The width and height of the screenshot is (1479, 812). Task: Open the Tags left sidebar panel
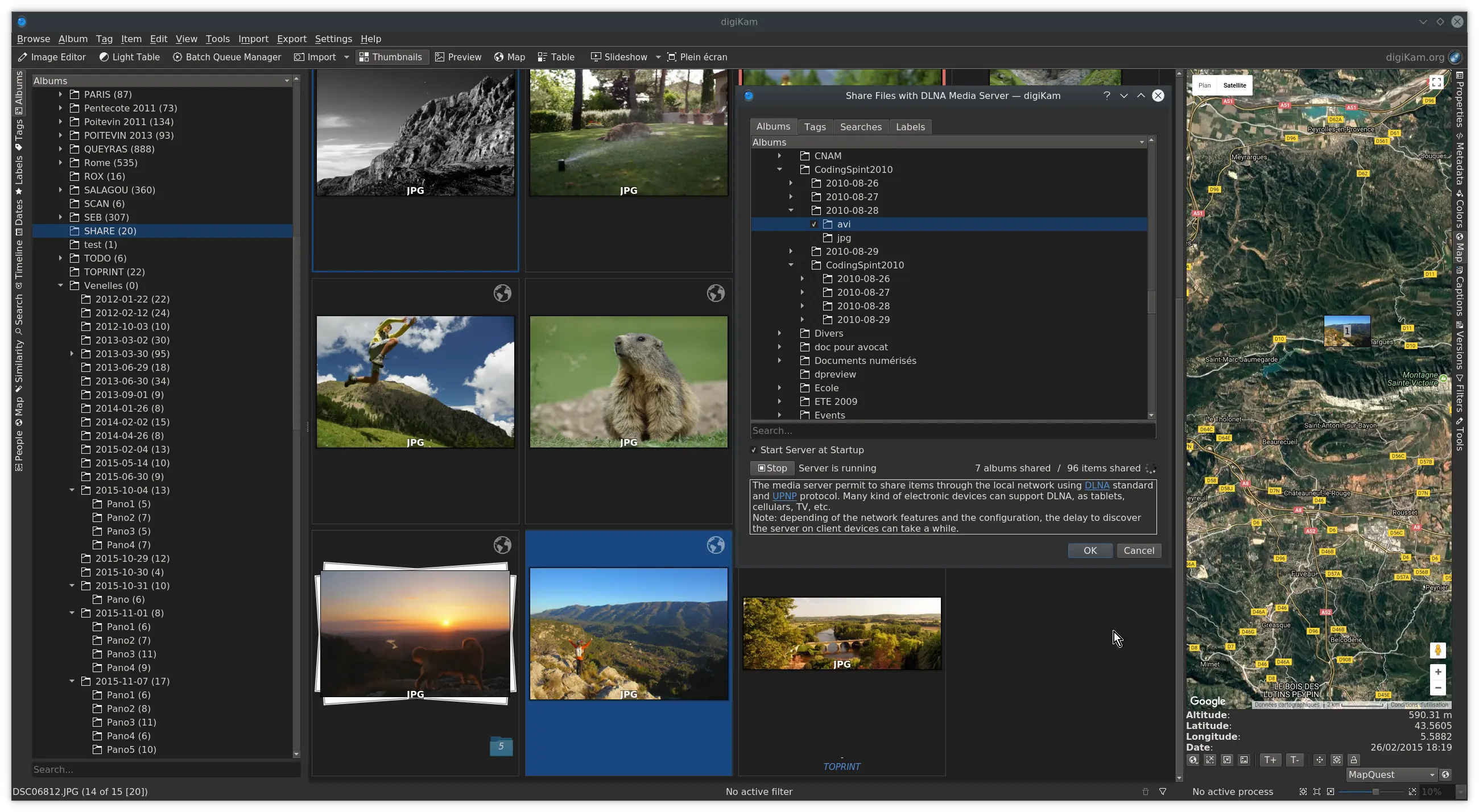pyautogui.click(x=19, y=134)
